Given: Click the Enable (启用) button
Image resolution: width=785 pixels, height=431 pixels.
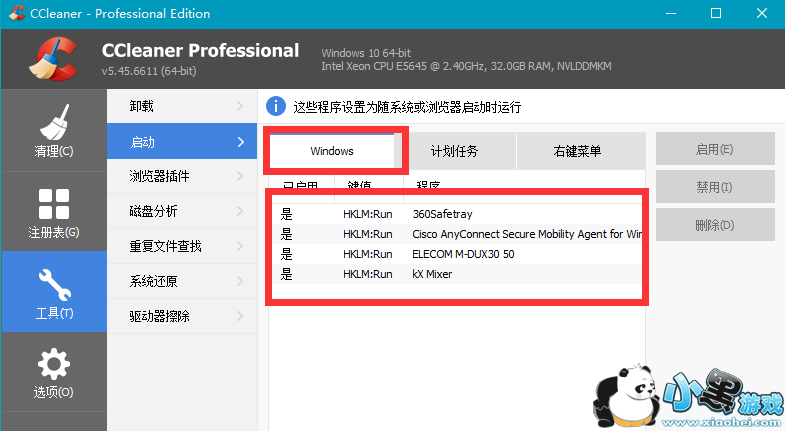Looking at the screenshot, I should tap(715, 149).
